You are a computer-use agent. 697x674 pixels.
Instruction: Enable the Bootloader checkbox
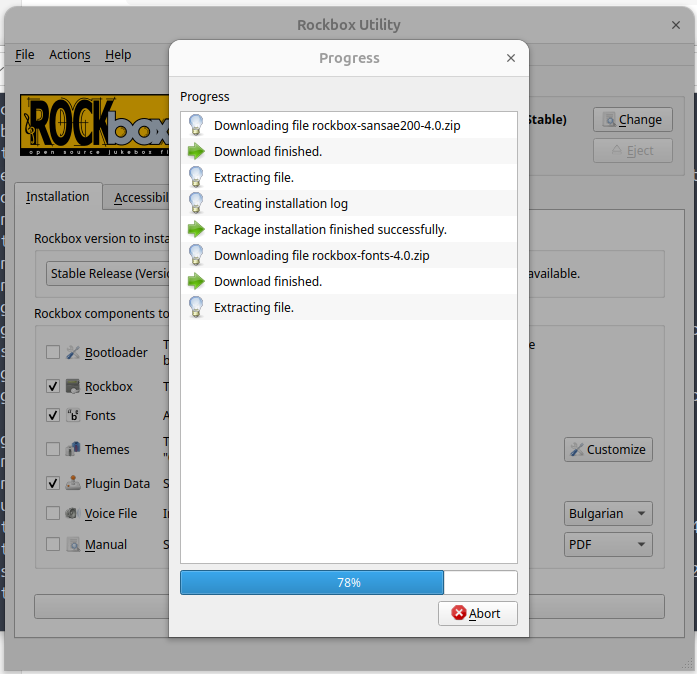click(x=53, y=353)
